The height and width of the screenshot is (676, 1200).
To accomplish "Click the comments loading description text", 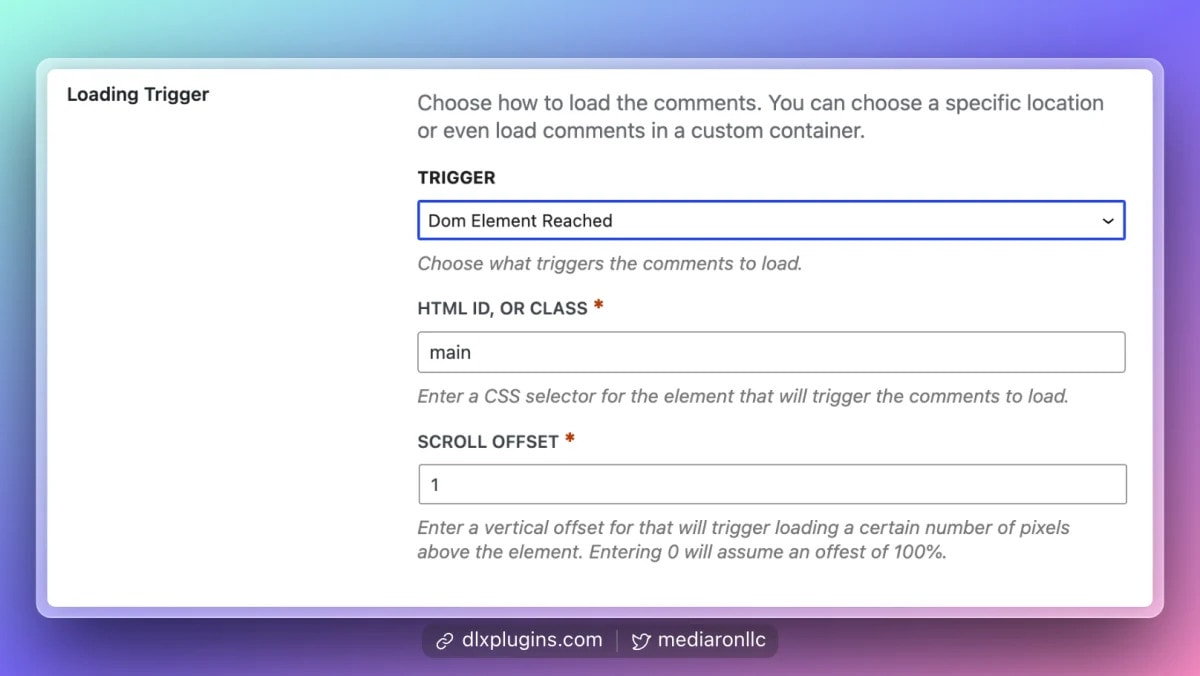I will pos(760,116).
